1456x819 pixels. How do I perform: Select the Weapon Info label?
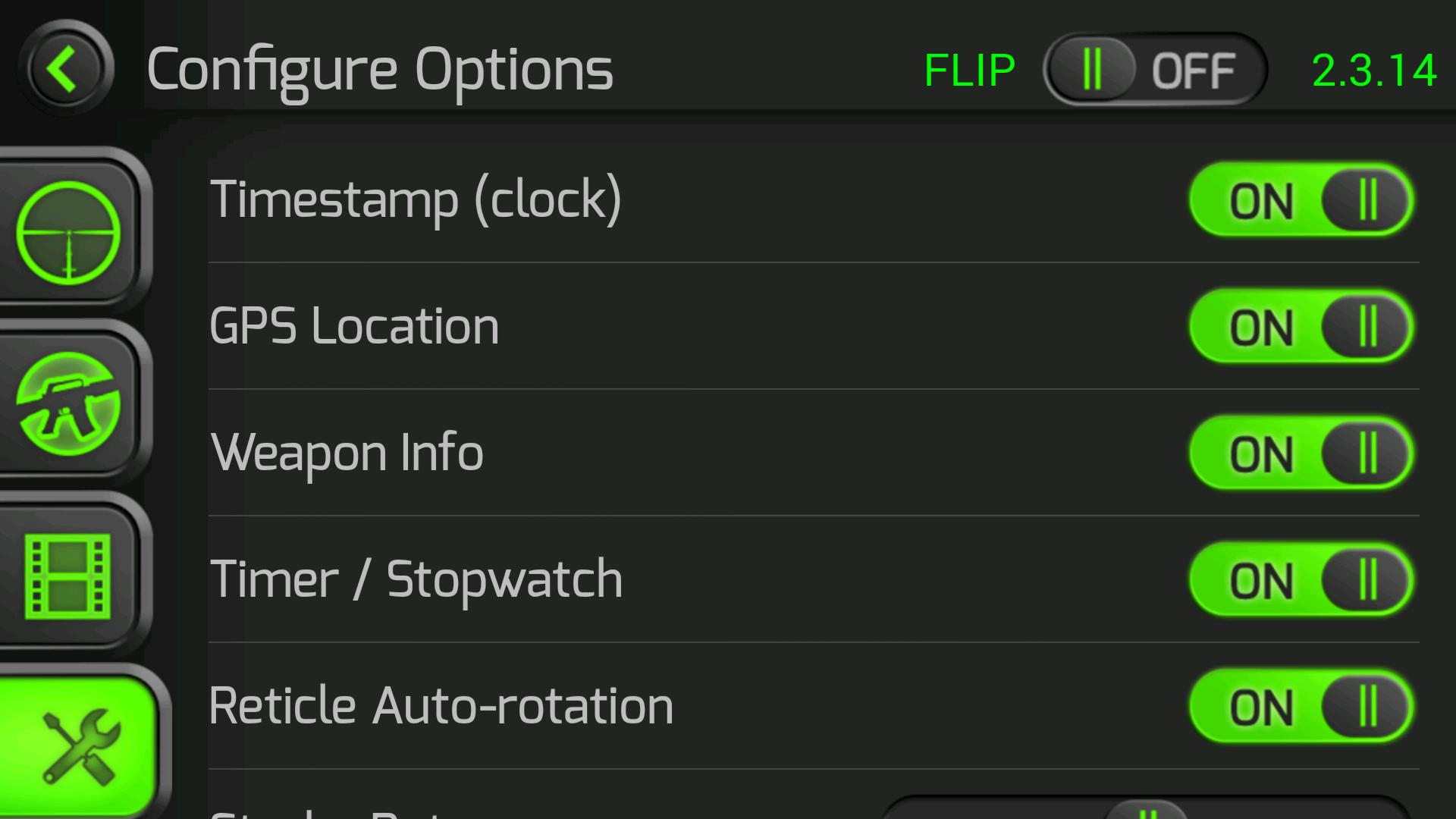point(347,453)
